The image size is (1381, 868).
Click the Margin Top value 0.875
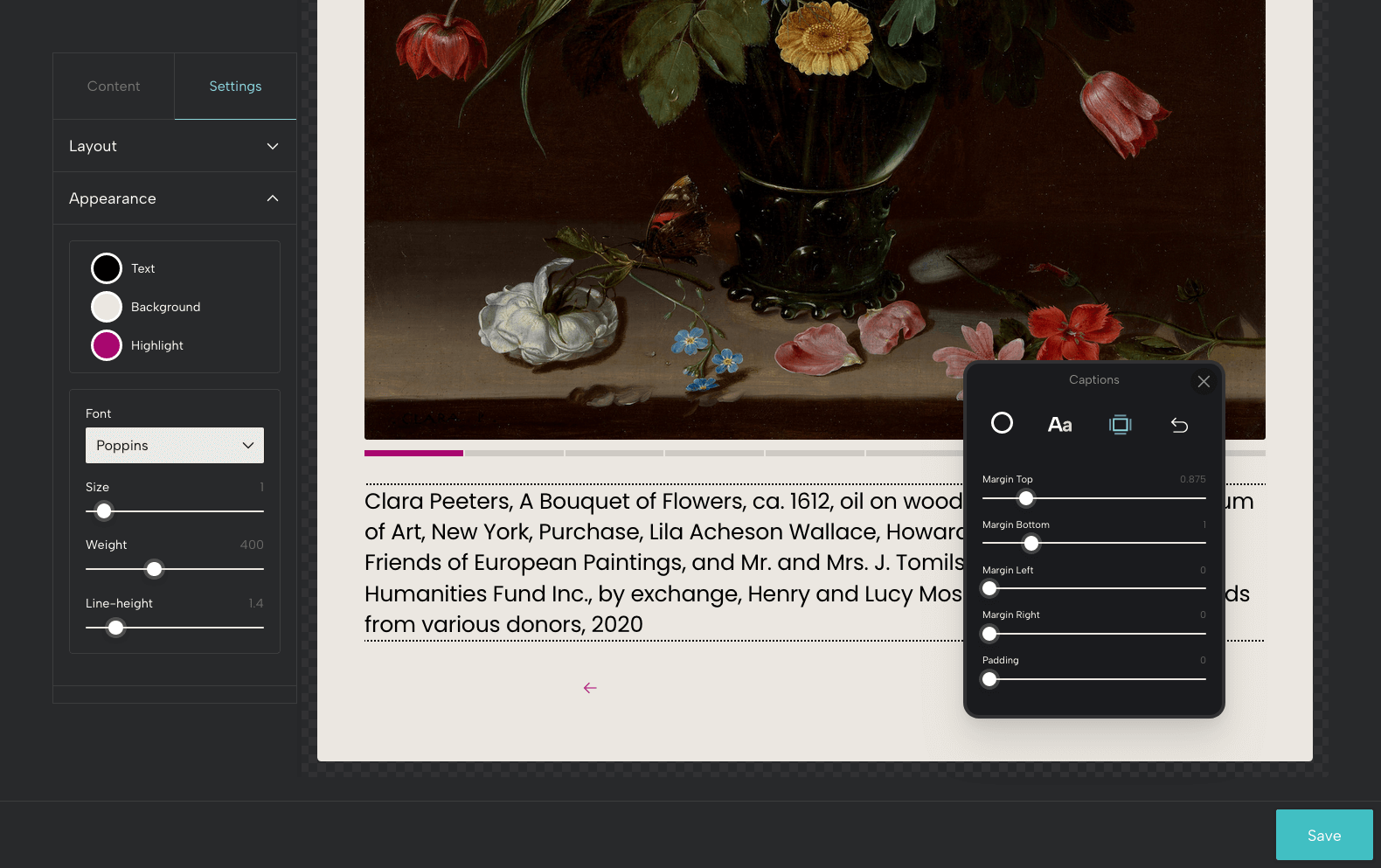[x=1192, y=479]
